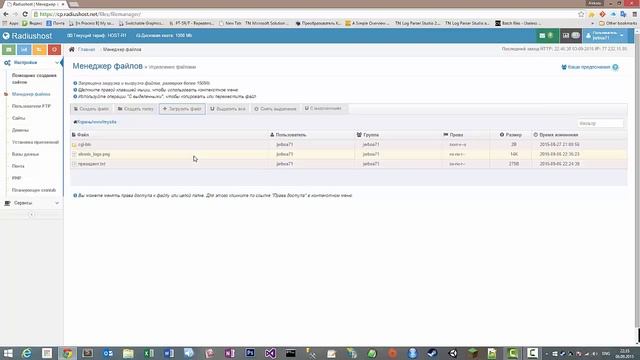Open Excel from the taskbar

(149, 353)
